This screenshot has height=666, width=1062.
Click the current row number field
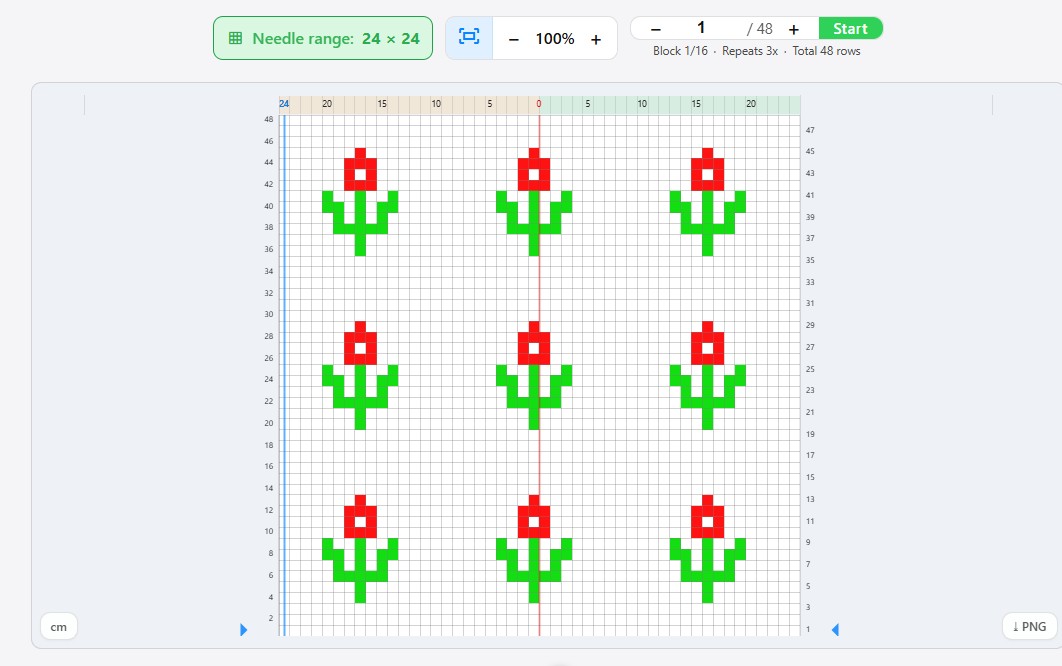[x=701, y=28]
